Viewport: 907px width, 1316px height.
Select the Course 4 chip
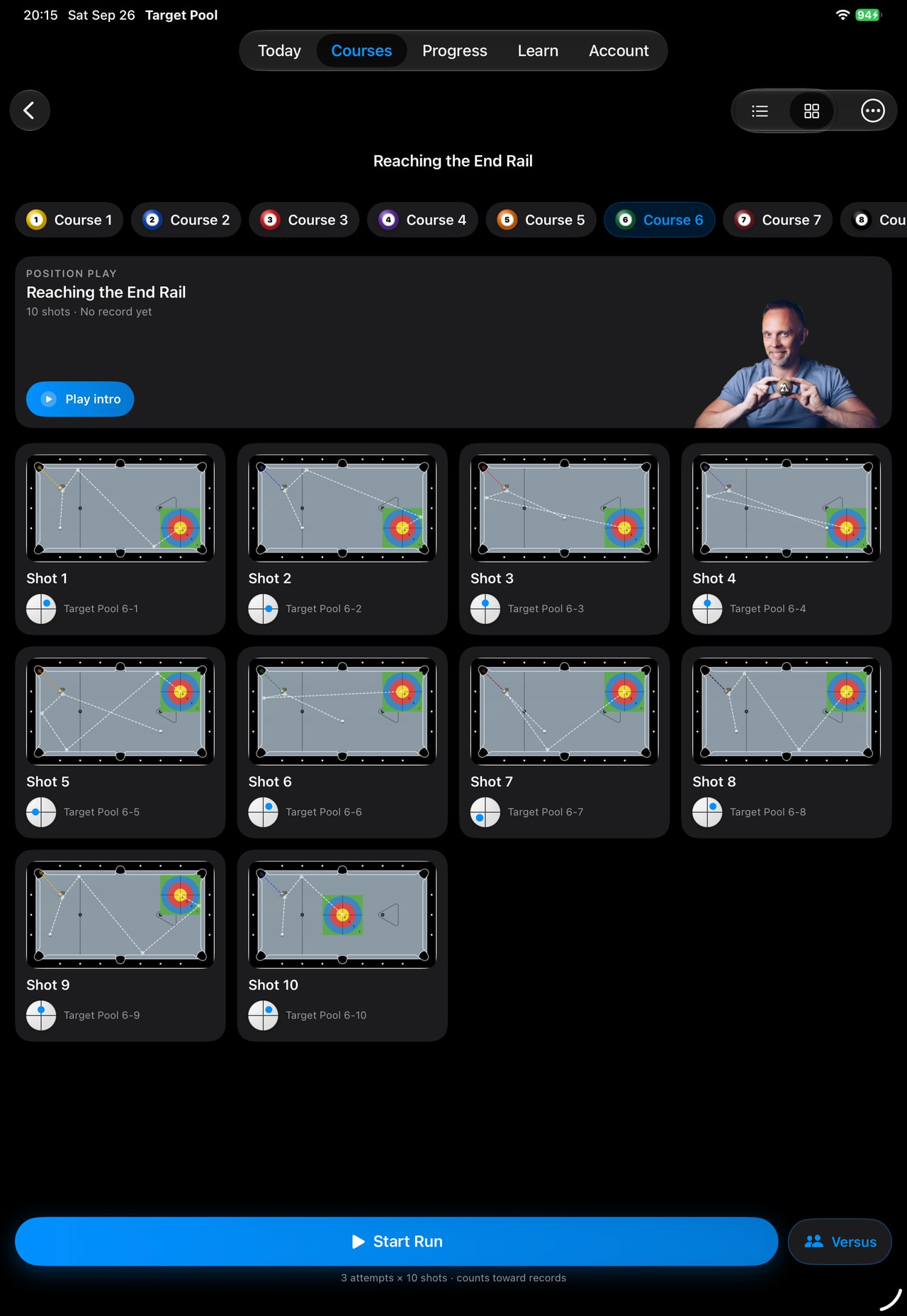[422, 220]
